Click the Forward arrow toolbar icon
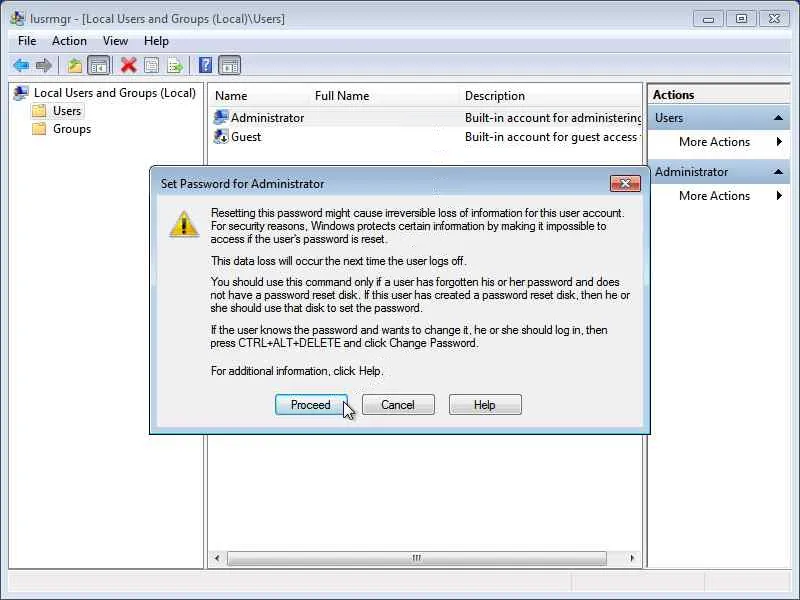Image resolution: width=800 pixels, height=600 pixels. tap(44, 65)
